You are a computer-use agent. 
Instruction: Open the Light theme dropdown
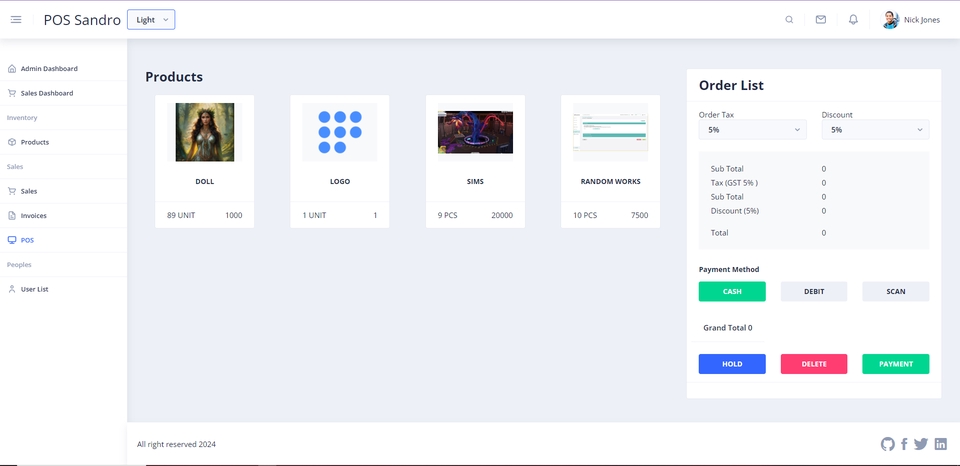point(151,20)
